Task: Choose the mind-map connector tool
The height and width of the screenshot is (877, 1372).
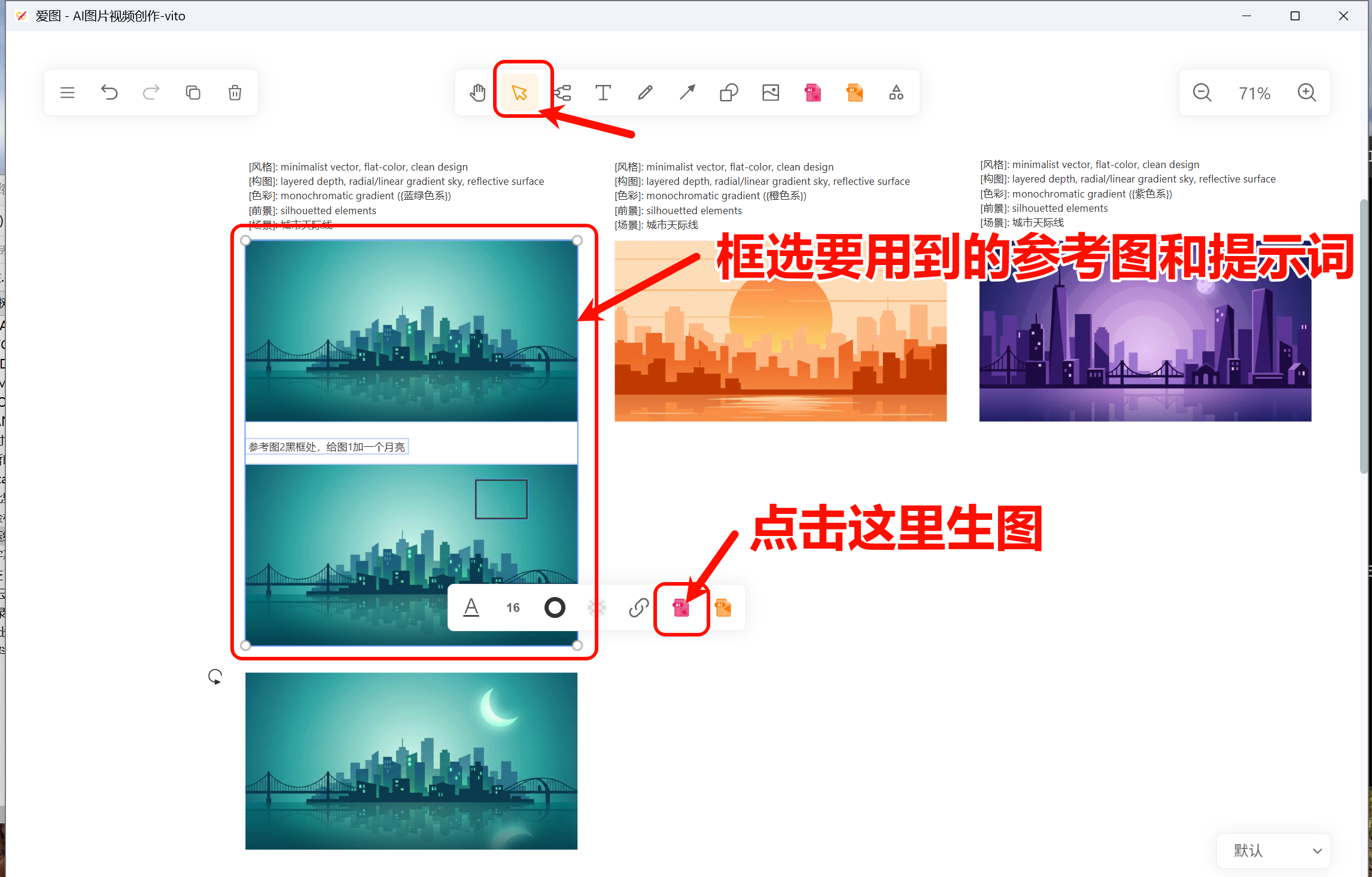Action: pyautogui.click(x=562, y=93)
